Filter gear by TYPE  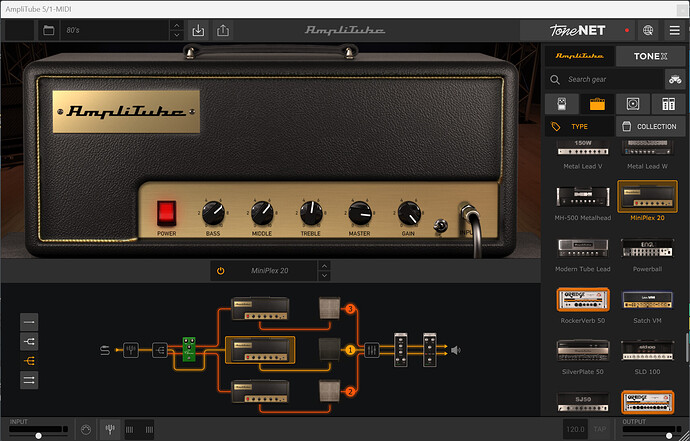[x=579, y=127]
